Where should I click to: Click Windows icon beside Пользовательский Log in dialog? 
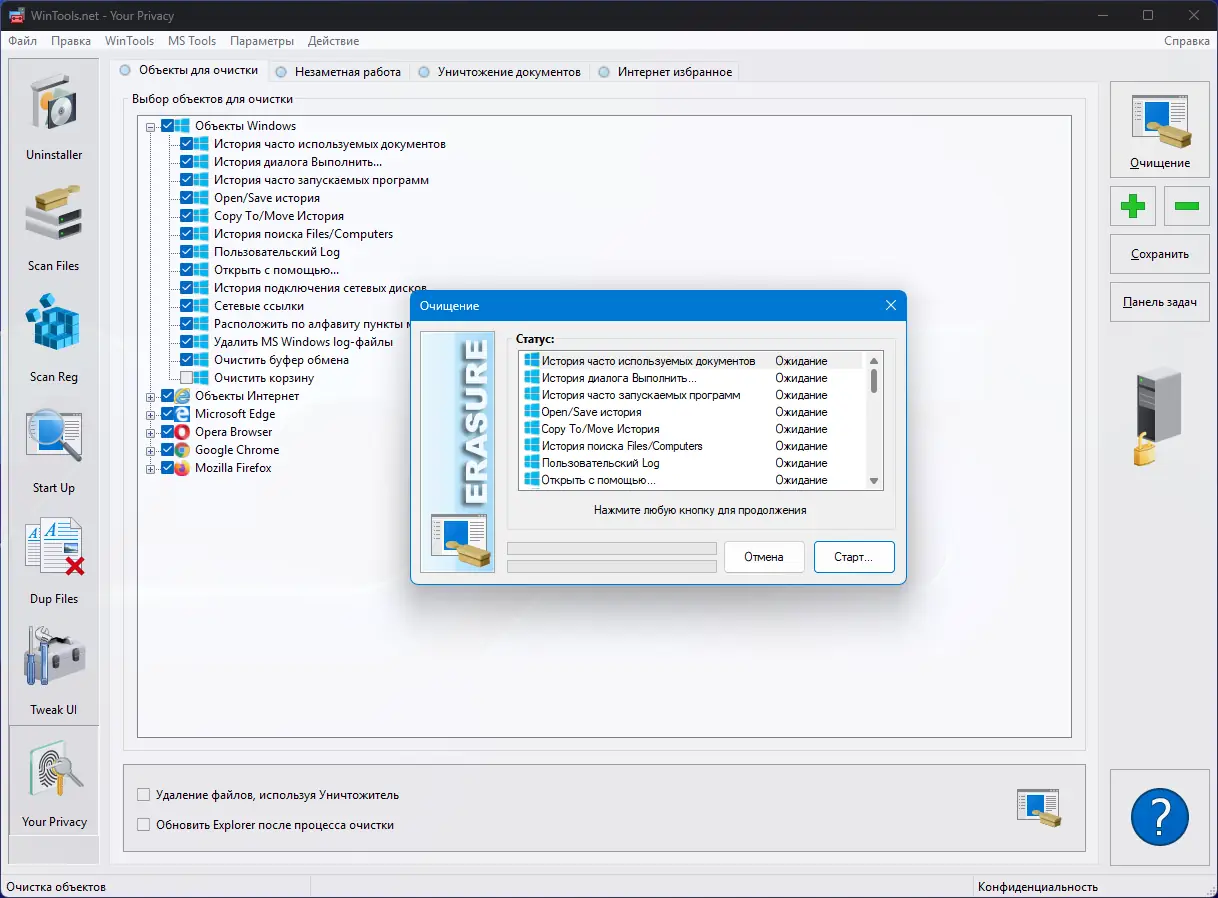[531, 463]
